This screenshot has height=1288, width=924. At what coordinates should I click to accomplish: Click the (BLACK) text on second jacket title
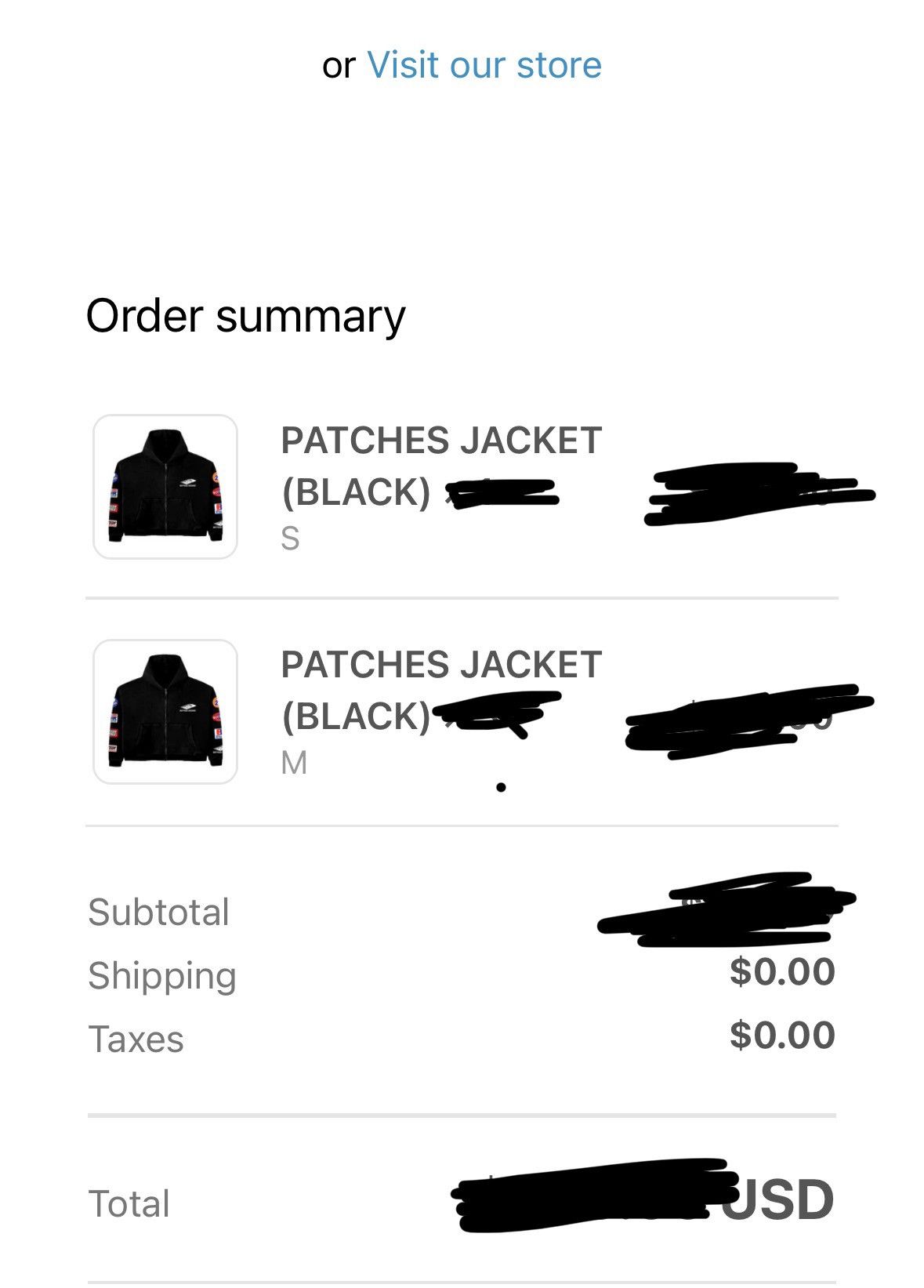point(354,717)
